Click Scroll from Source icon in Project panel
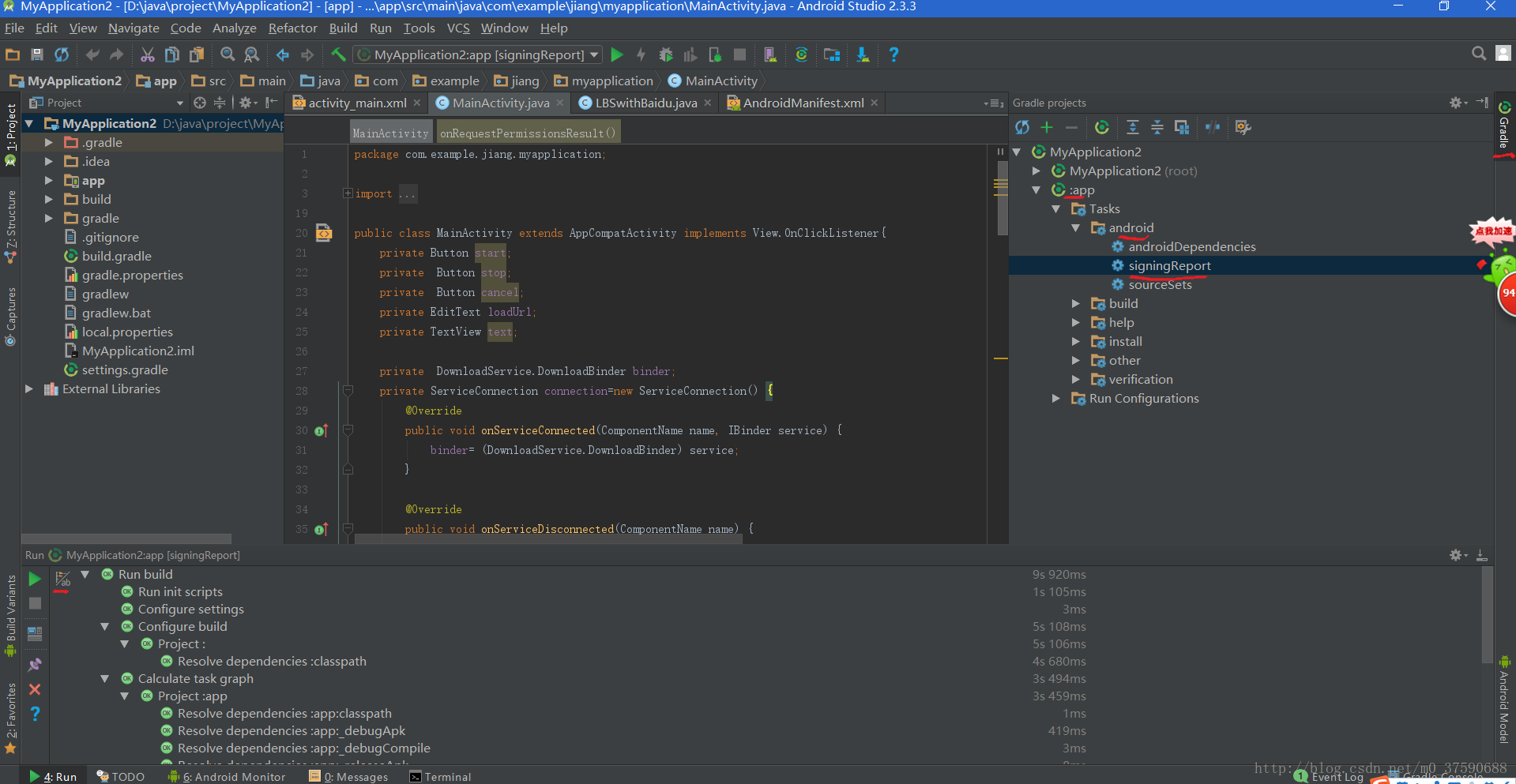Screen dimensions: 1516x784 [x=200, y=103]
